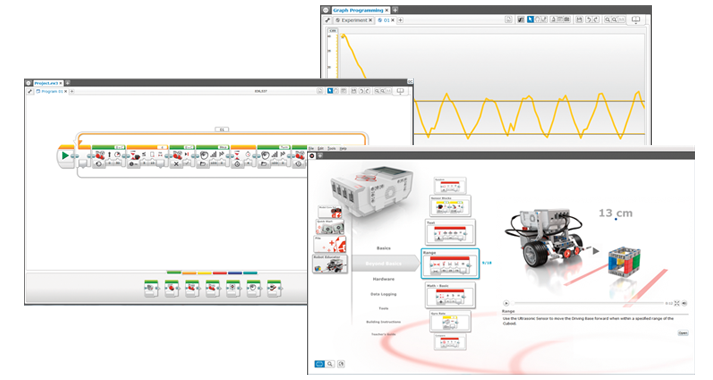Viewport: 713px width, 380px height.
Task: Select the blue pointer tool in graph toolbar
Action: point(530,20)
